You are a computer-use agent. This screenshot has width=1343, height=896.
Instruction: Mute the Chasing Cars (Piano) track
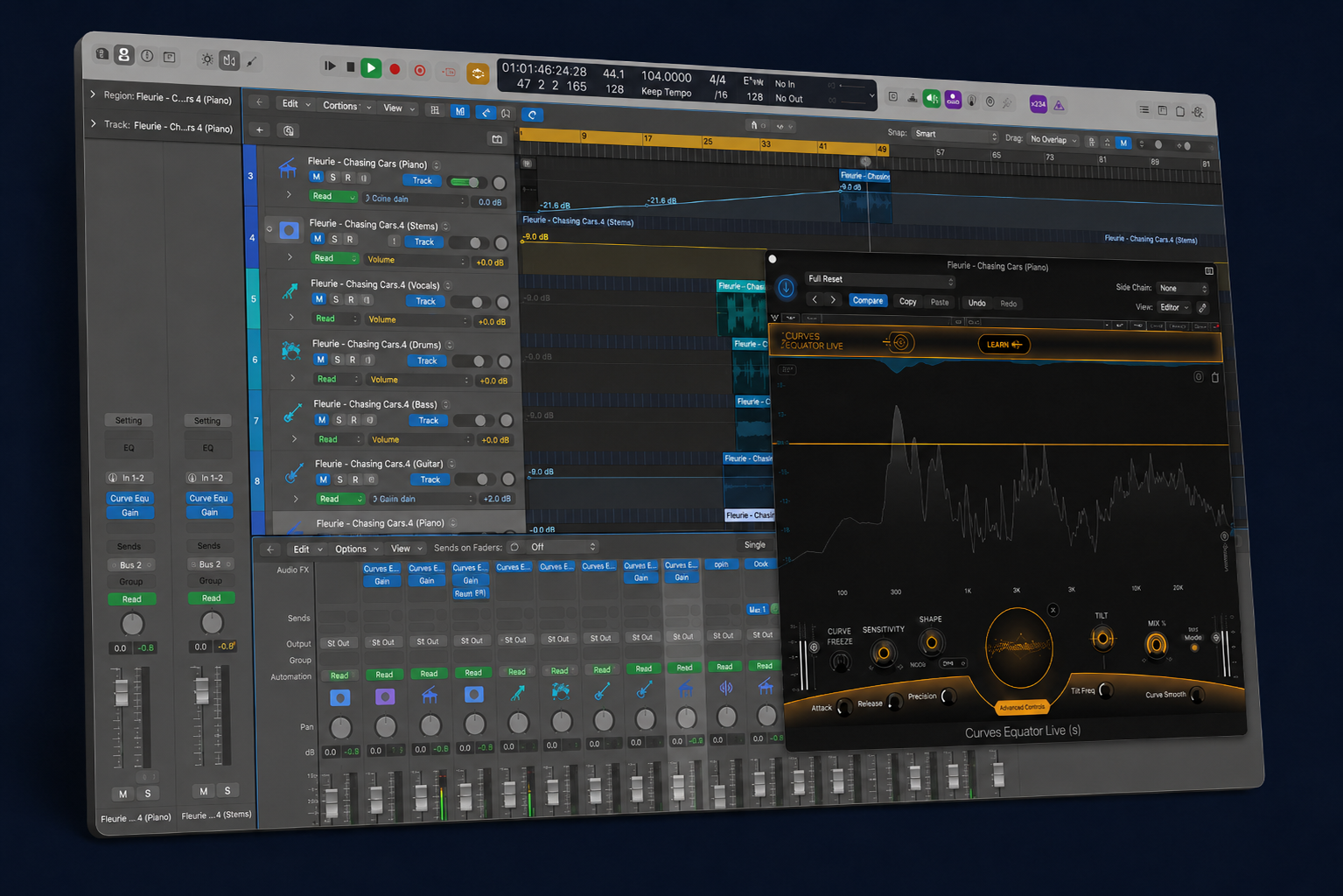(316, 177)
